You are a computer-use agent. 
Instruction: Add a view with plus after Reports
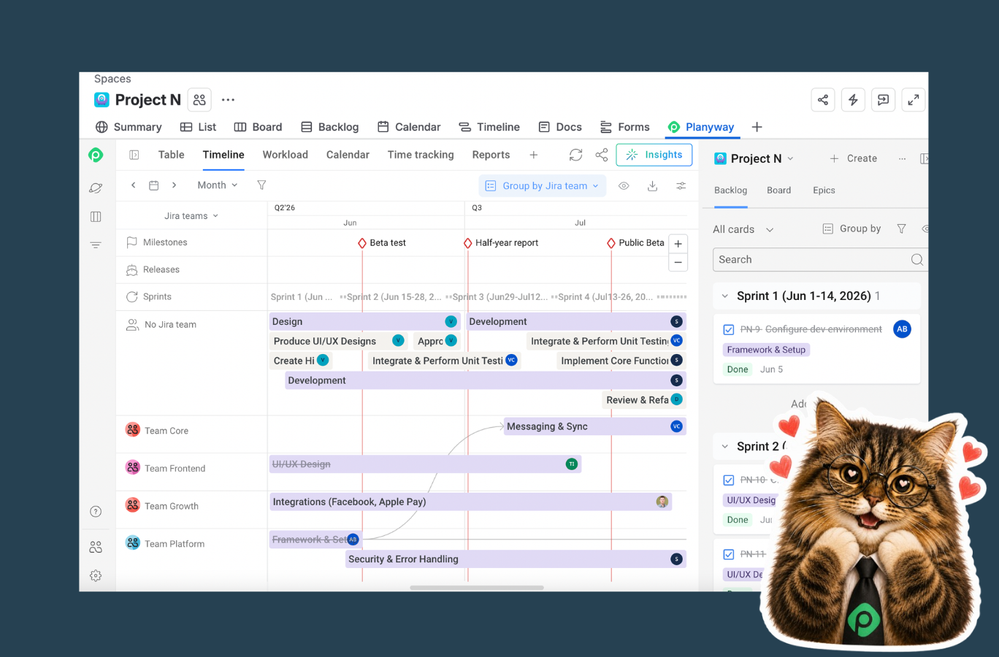[533, 155]
